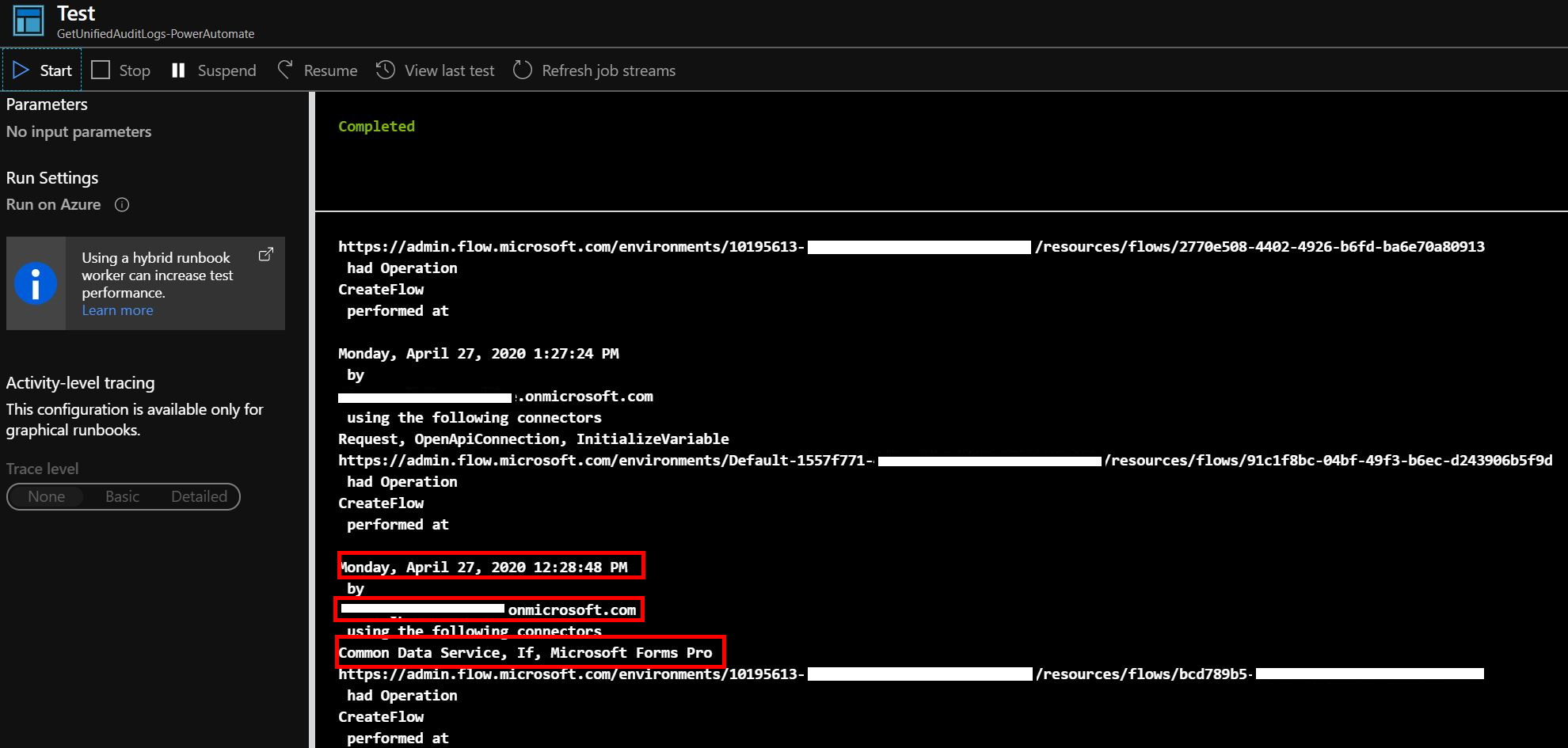Select the 12:28:48 PM timestamp line
The height and width of the screenshot is (748, 1568).
click(483, 567)
